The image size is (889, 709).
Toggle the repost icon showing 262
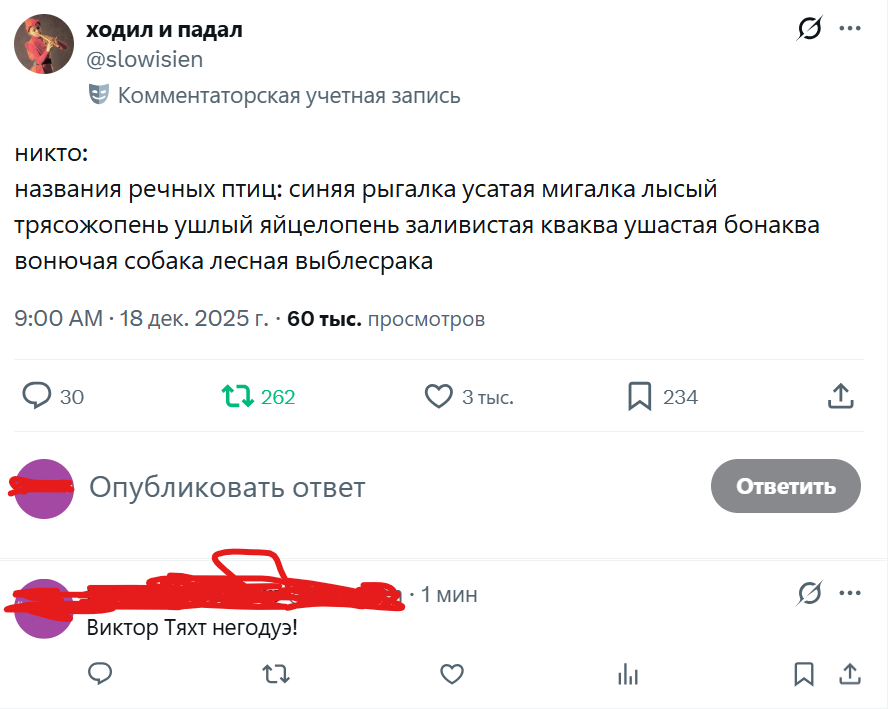(x=238, y=397)
